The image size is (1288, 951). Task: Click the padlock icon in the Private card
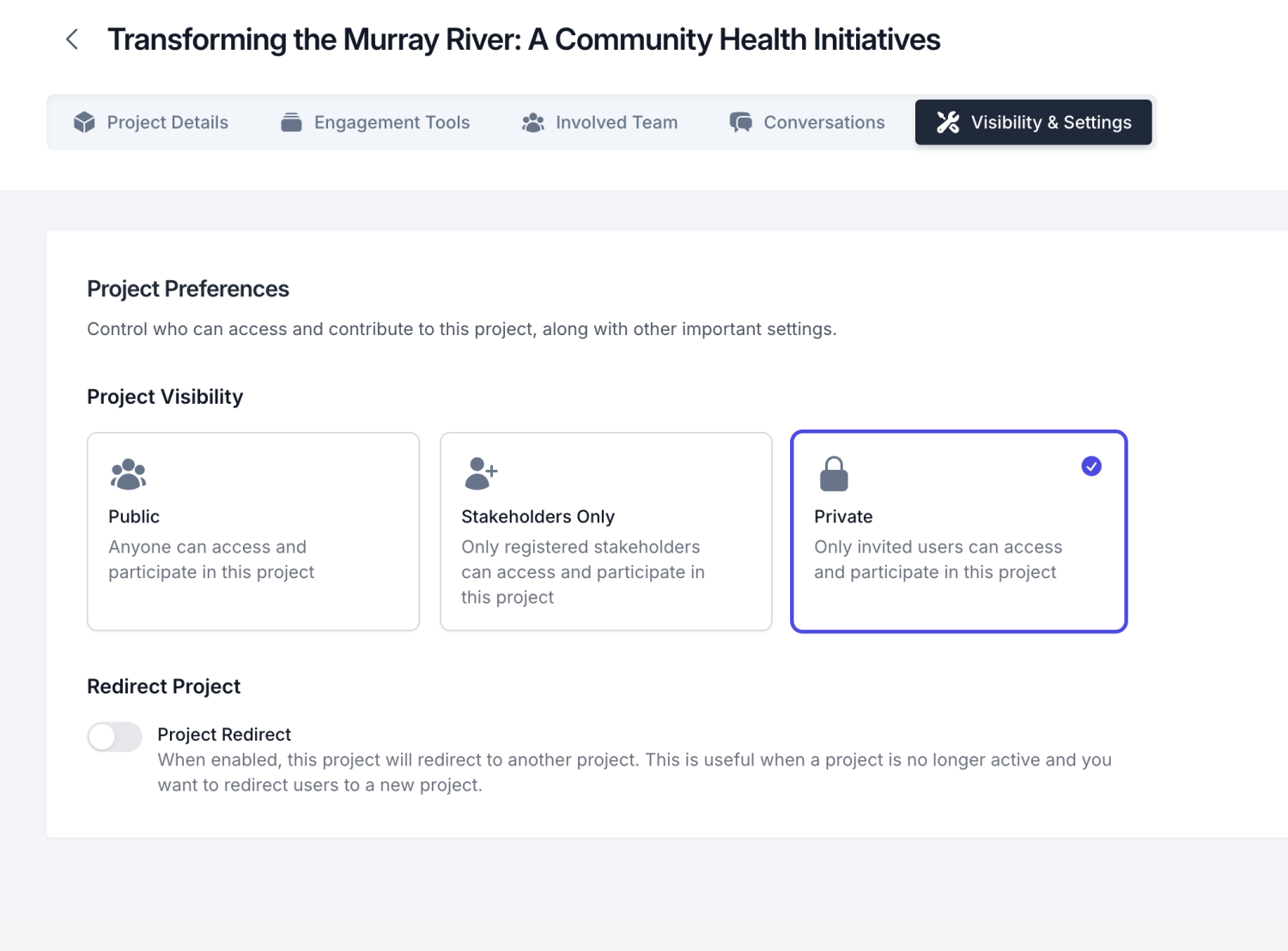coord(833,474)
